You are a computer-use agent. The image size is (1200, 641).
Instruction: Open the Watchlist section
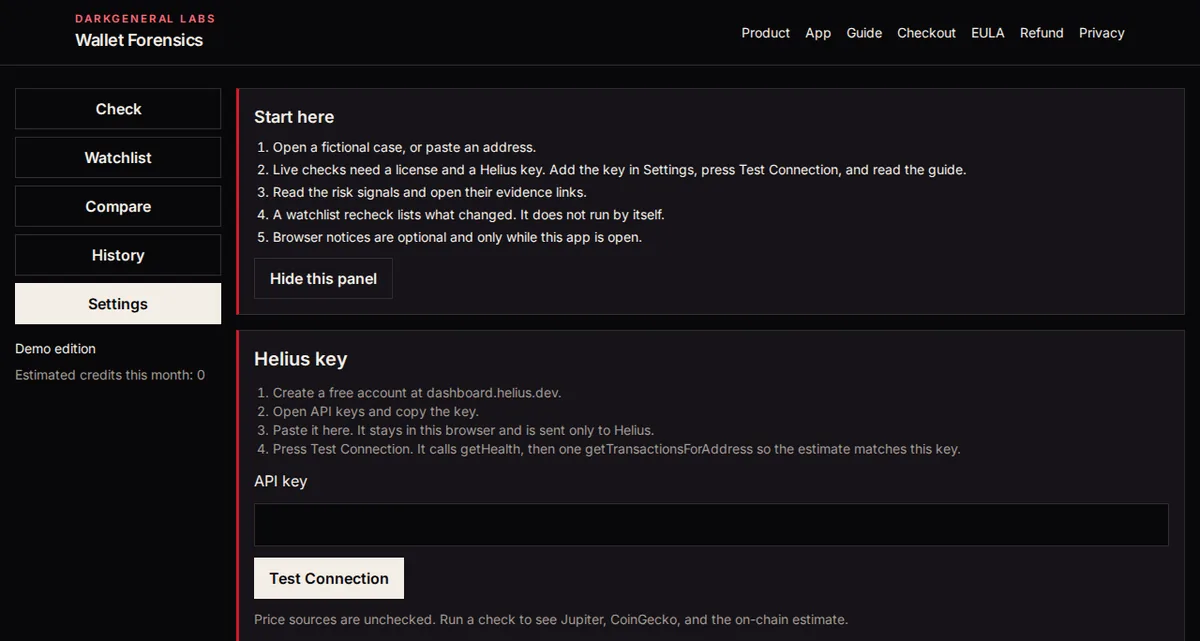pyautogui.click(x=118, y=158)
